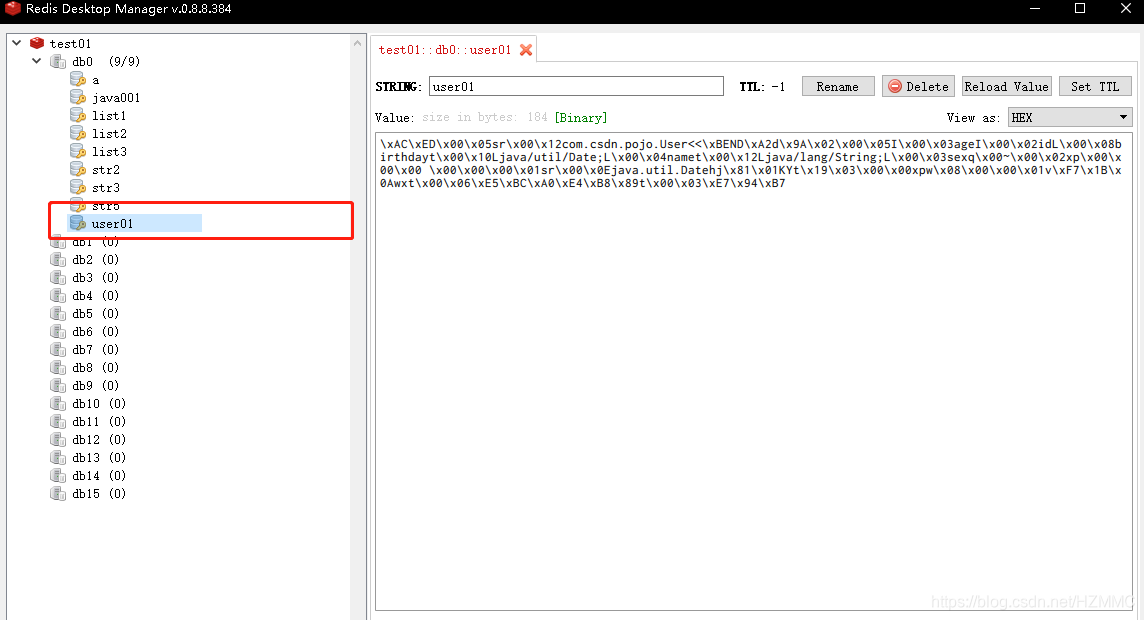The width and height of the screenshot is (1144, 620).
Task: Click the key icon beside user01
Action: [x=78, y=223]
